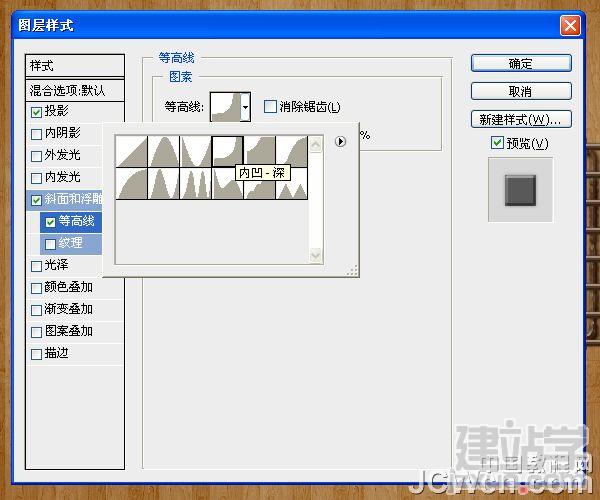Screen dimensions: 600x500
Task: Select the Half Round contour preset
Action: [132, 184]
